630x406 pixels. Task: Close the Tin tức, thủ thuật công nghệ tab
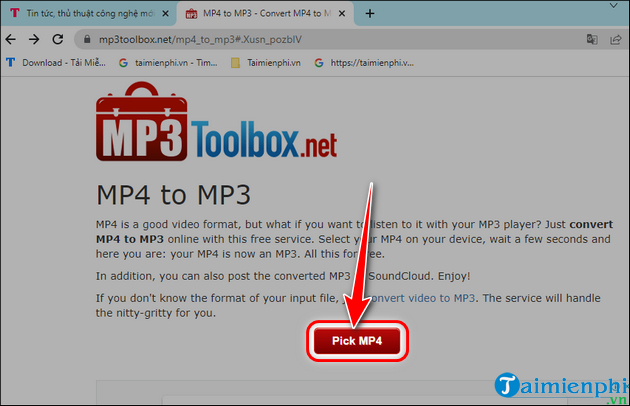point(165,14)
